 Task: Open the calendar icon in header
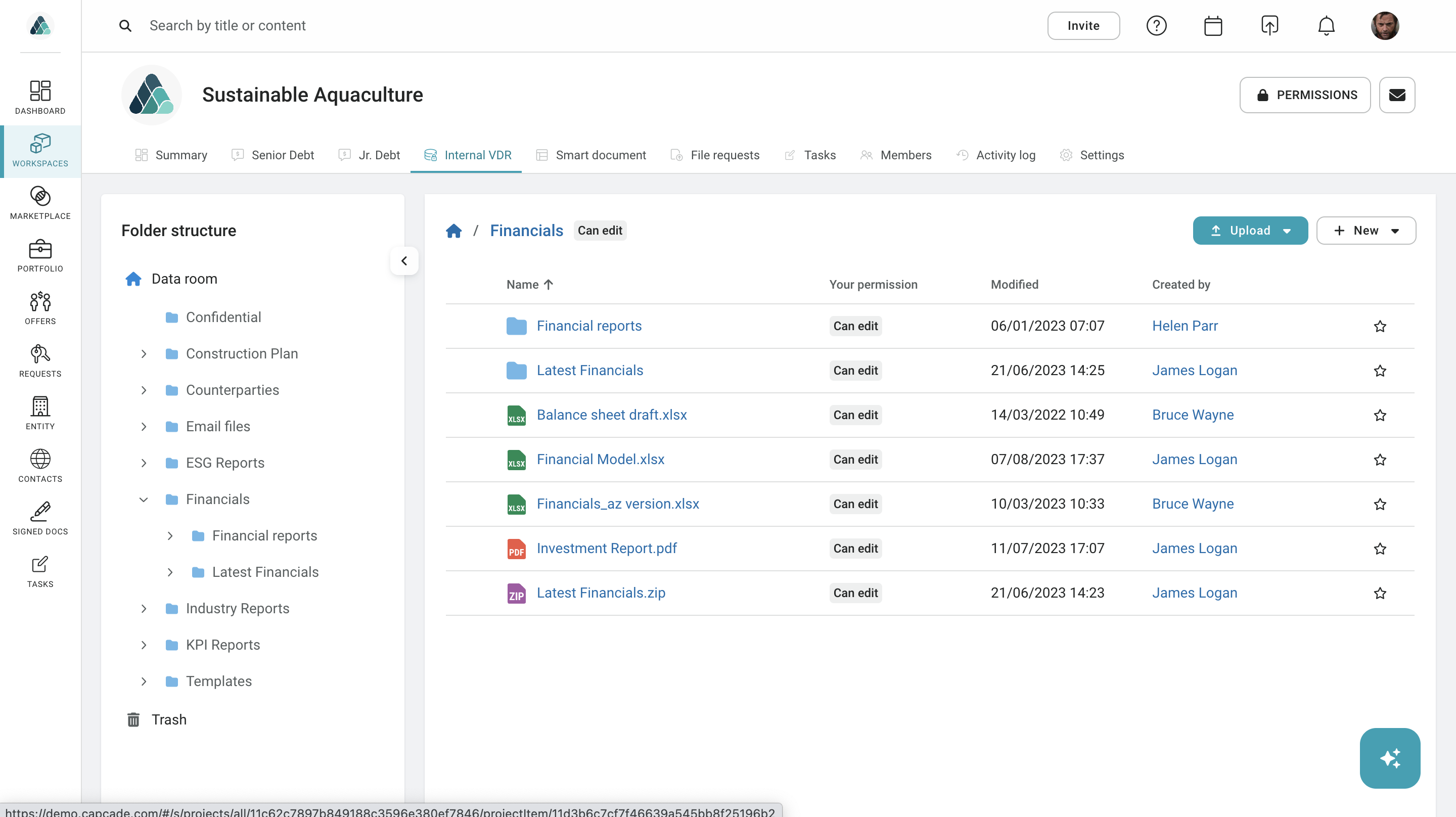click(x=1213, y=26)
